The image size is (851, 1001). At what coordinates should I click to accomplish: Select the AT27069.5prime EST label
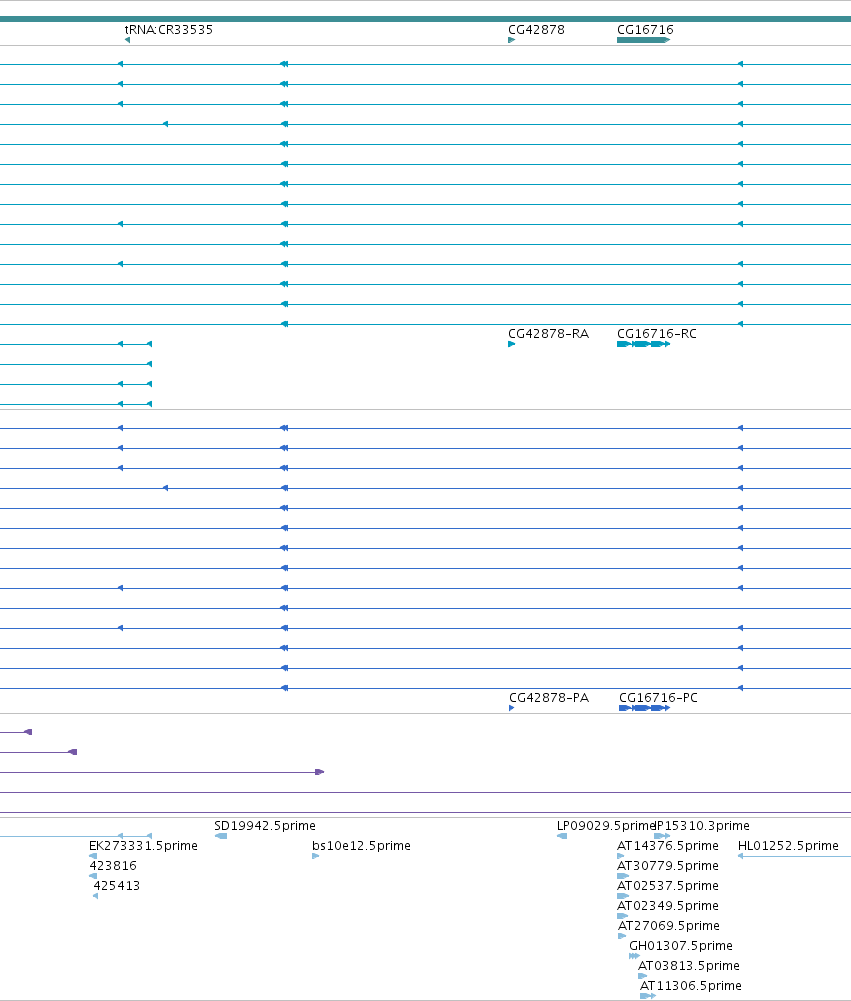tap(669, 925)
